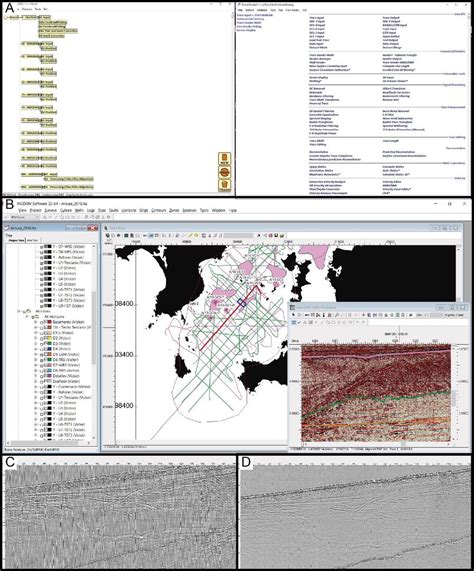Viewport: 474px width, 571px height.
Task: Toggle the D3 horizon checkbox
Action: pos(42,343)
